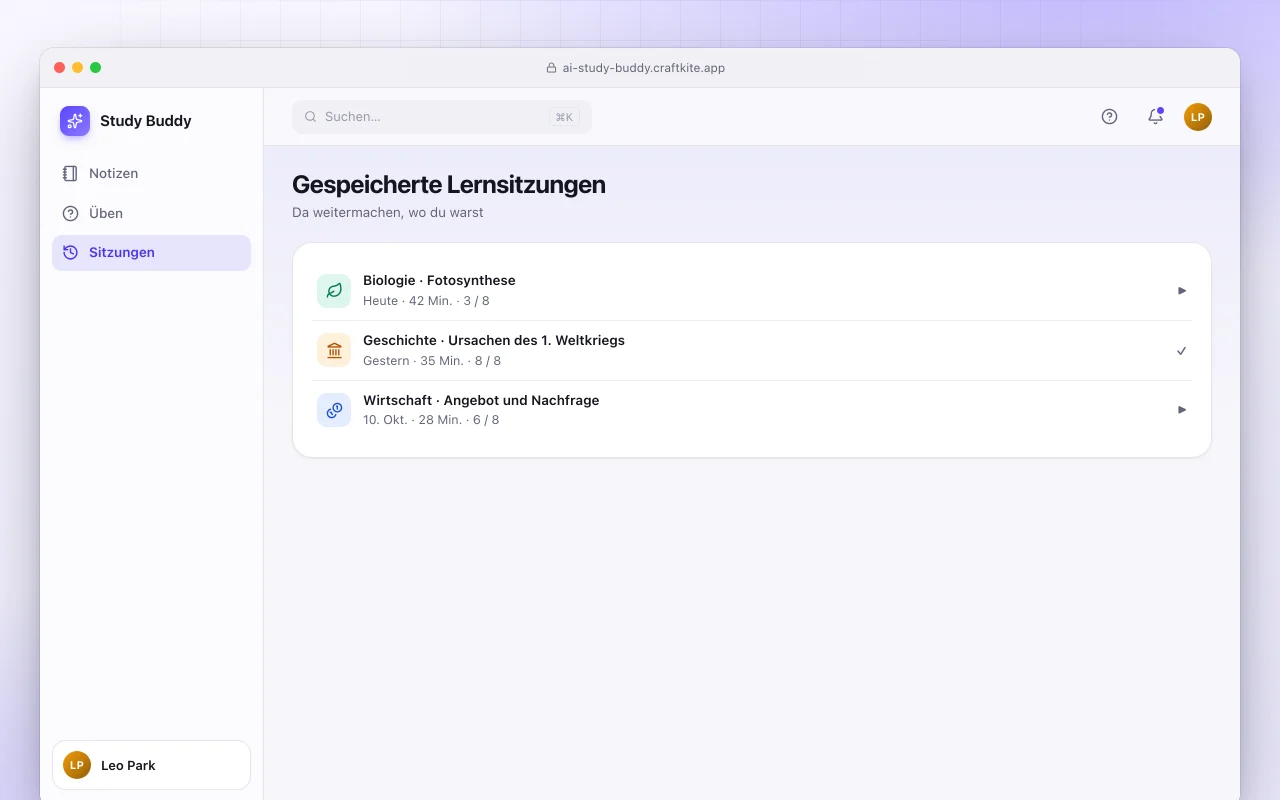
Task: Close the window with the red button
Action: (x=60, y=68)
